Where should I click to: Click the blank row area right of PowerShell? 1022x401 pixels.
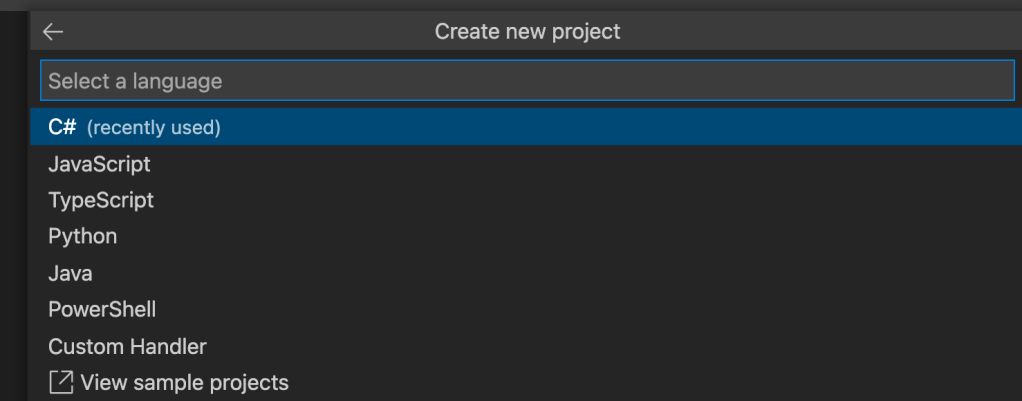pyautogui.click(x=600, y=310)
